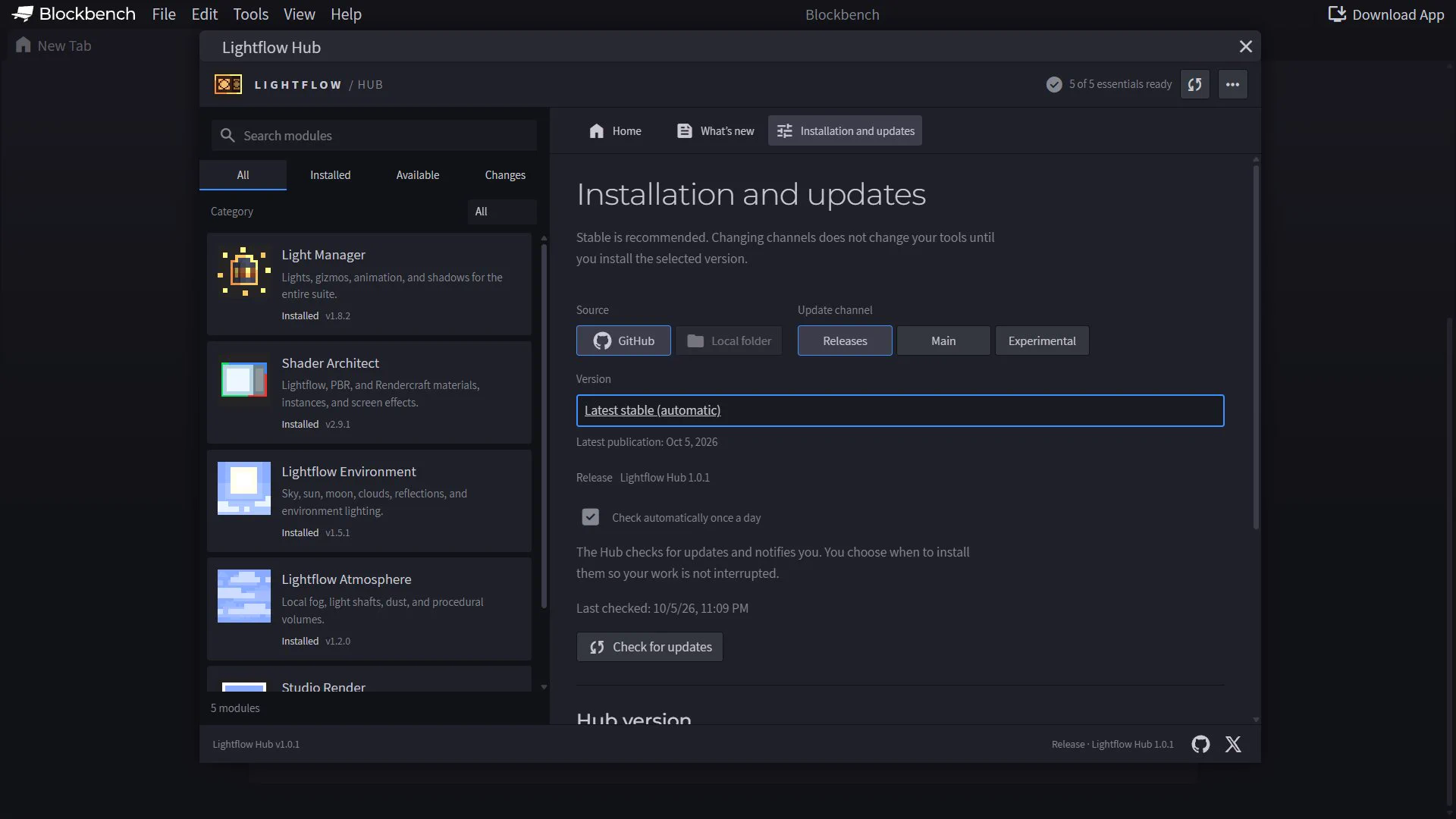Screen dimensions: 1456x819
Task: Toggle Check automatically once a day
Action: 590,517
